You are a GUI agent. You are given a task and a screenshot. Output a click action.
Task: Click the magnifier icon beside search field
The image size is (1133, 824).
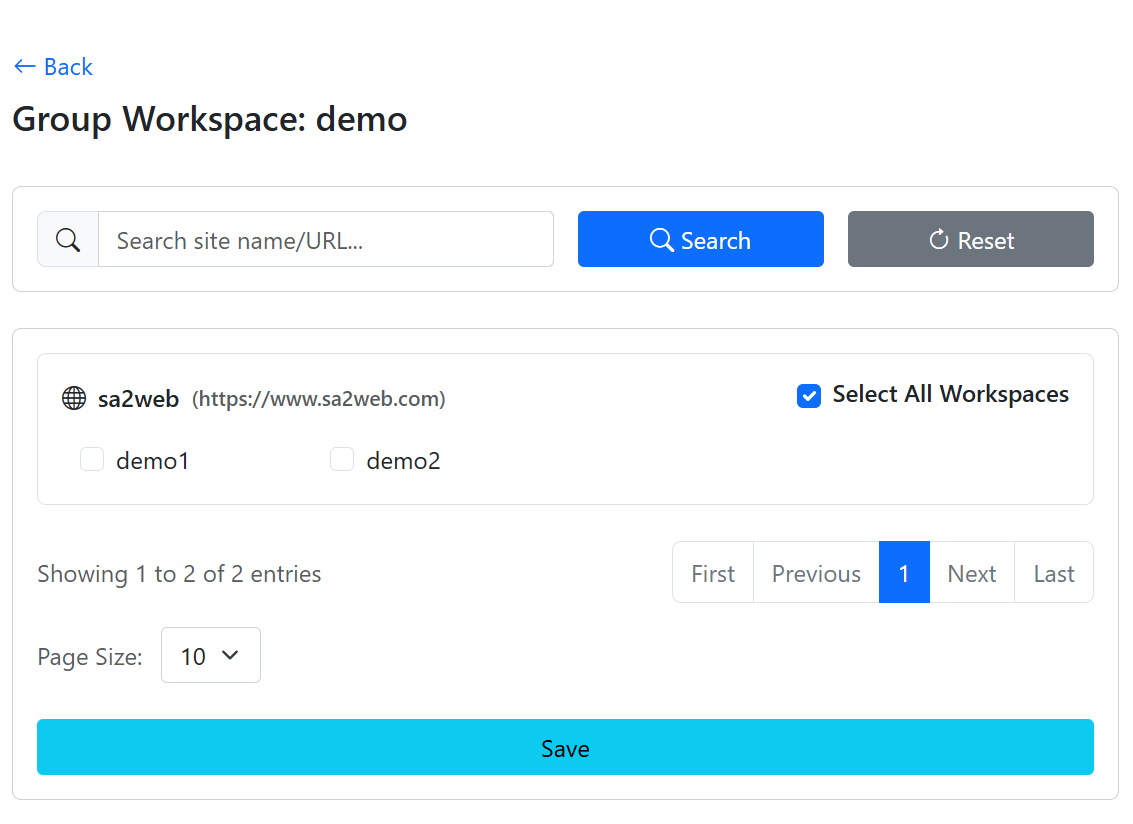coord(68,239)
